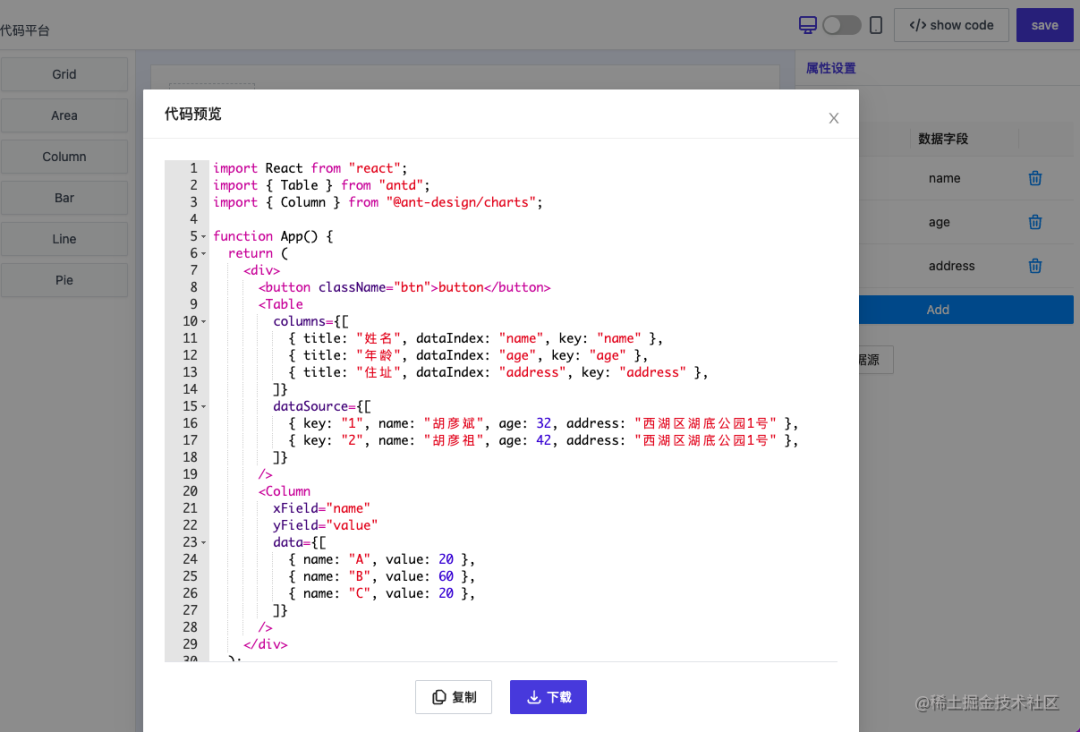Collapse the fold arrow at line 6
Image resolution: width=1080 pixels, height=732 pixels.
(204, 254)
